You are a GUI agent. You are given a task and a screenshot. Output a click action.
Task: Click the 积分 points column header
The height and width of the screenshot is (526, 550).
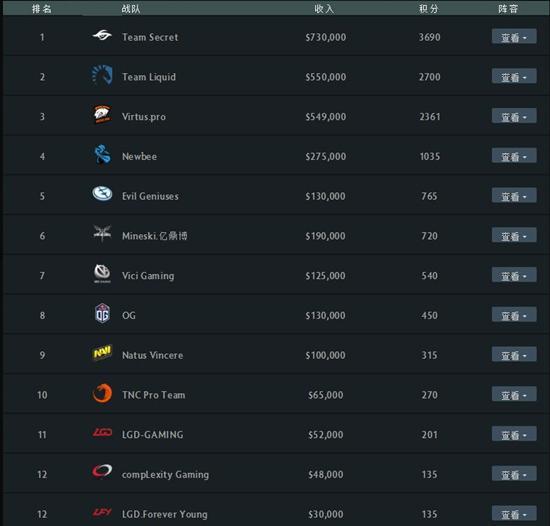(429, 9)
